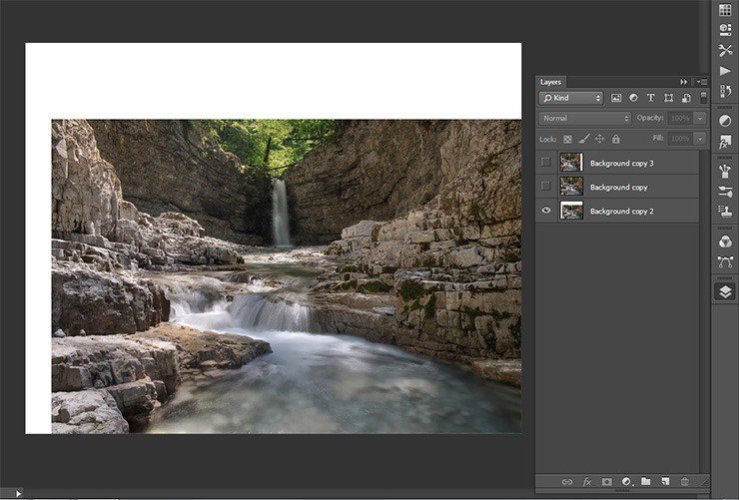Filter layers by type (T icon)
The image size is (739, 500).
point(651,98)
